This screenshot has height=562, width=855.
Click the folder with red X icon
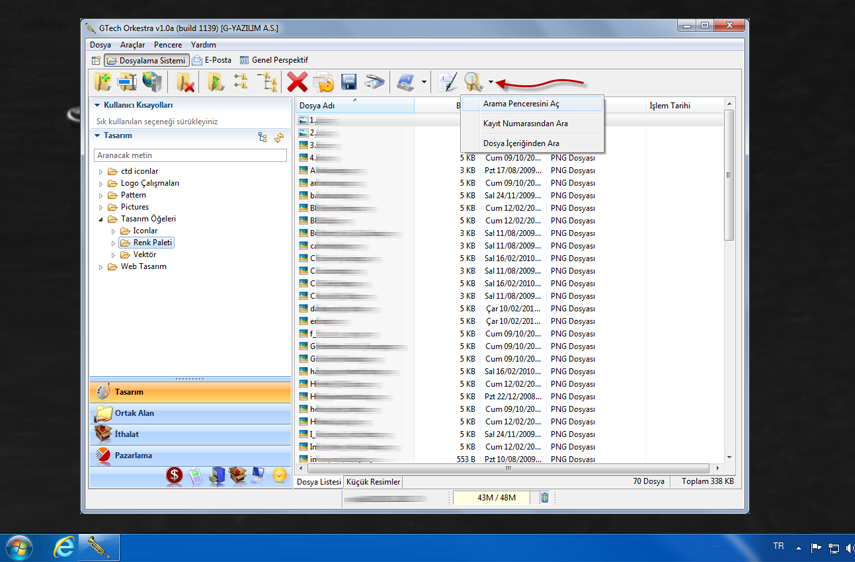[185, 82]
